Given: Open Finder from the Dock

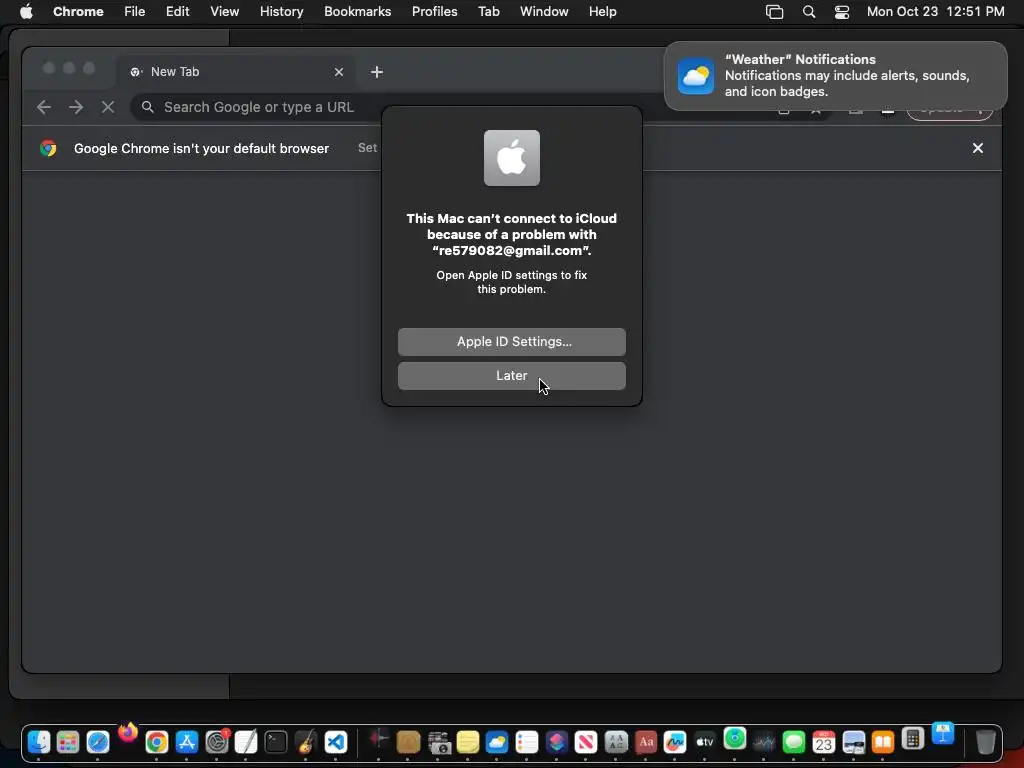Looking at the screenshot, I should pyautogui.click(x=39, y=742).
